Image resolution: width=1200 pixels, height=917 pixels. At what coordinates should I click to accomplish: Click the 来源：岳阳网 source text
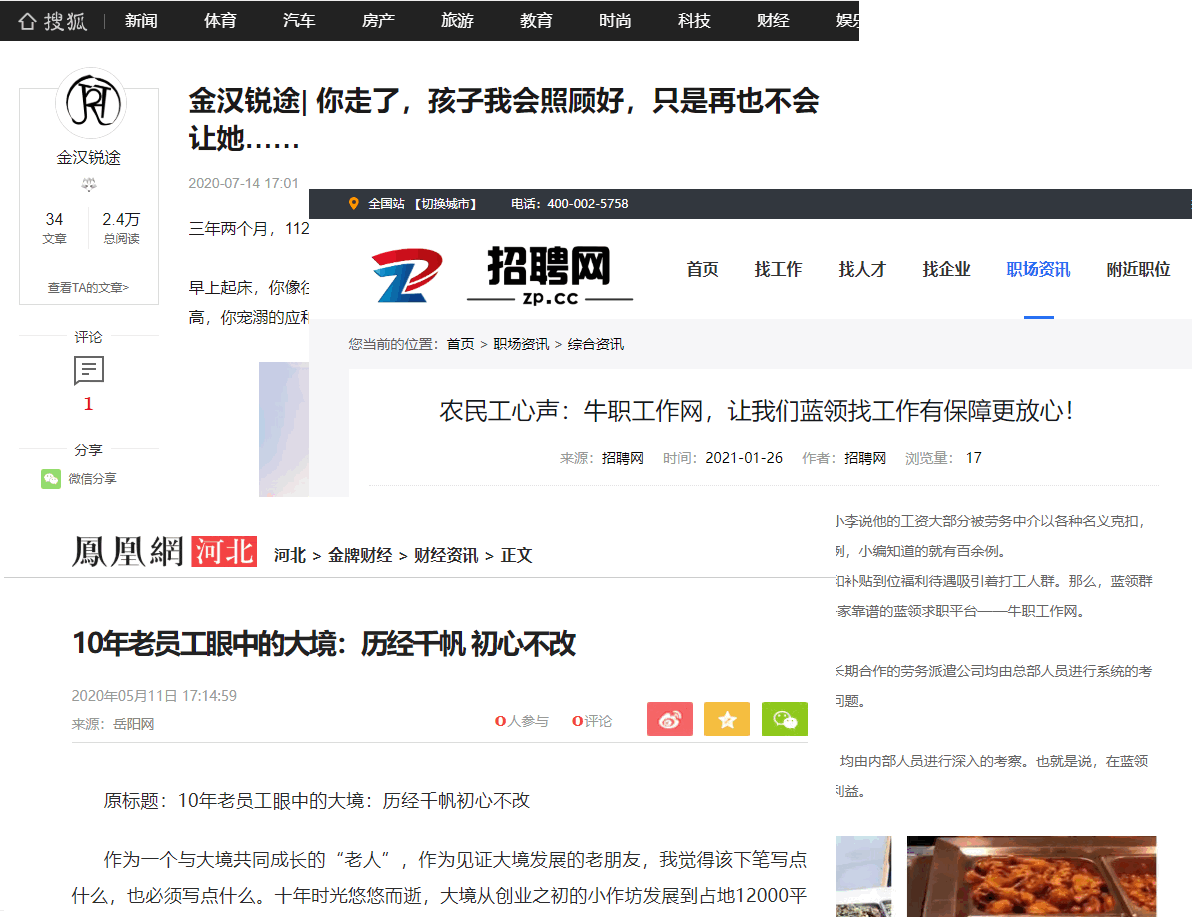[113, 724]
